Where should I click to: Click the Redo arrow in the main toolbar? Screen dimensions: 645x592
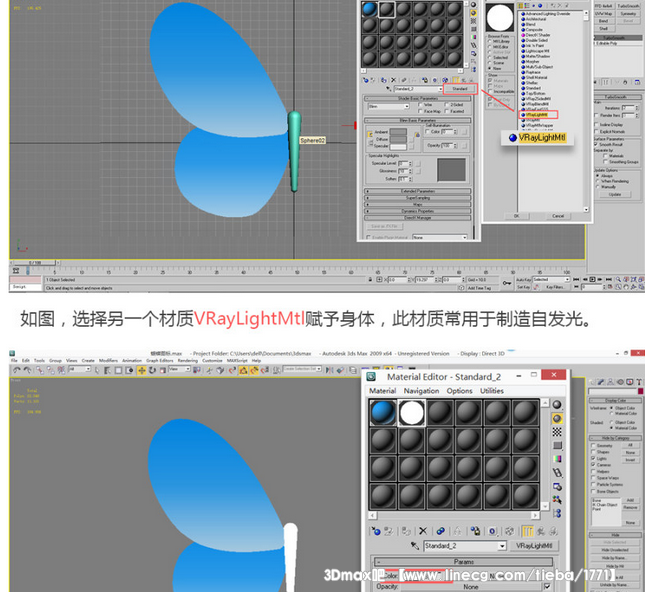pos(27,370)
